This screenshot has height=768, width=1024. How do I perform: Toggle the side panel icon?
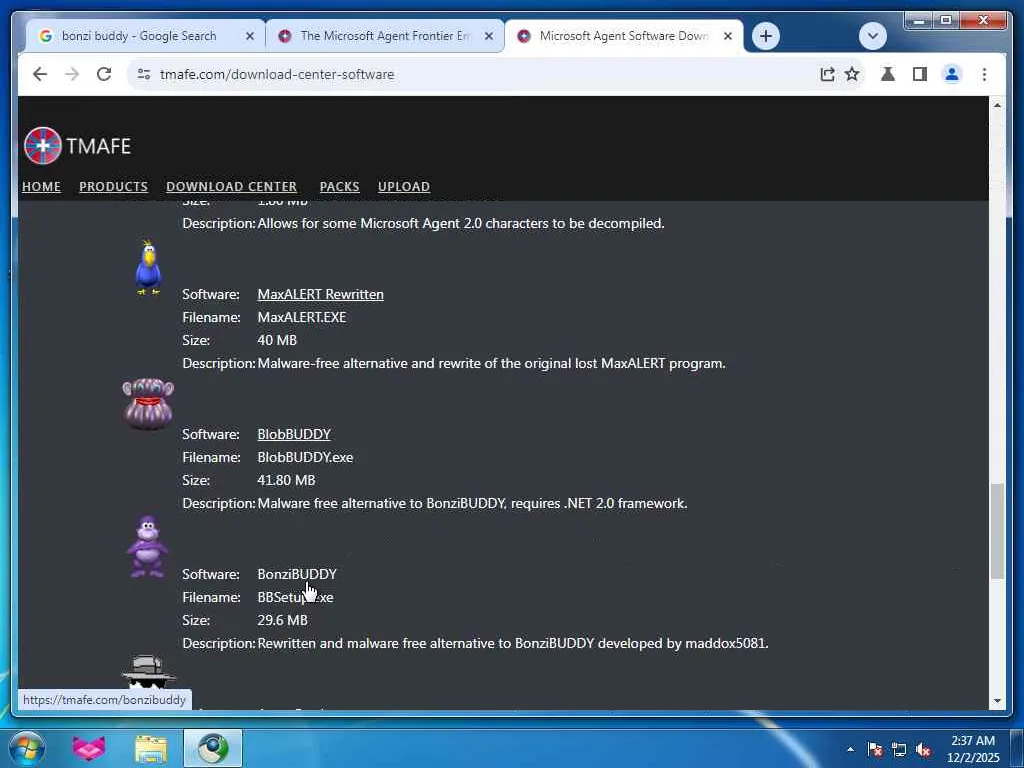[x=920, y=74]
